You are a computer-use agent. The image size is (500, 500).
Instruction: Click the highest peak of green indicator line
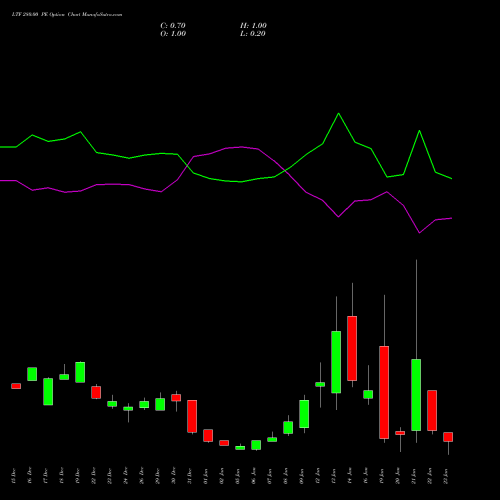coord(339,114)
